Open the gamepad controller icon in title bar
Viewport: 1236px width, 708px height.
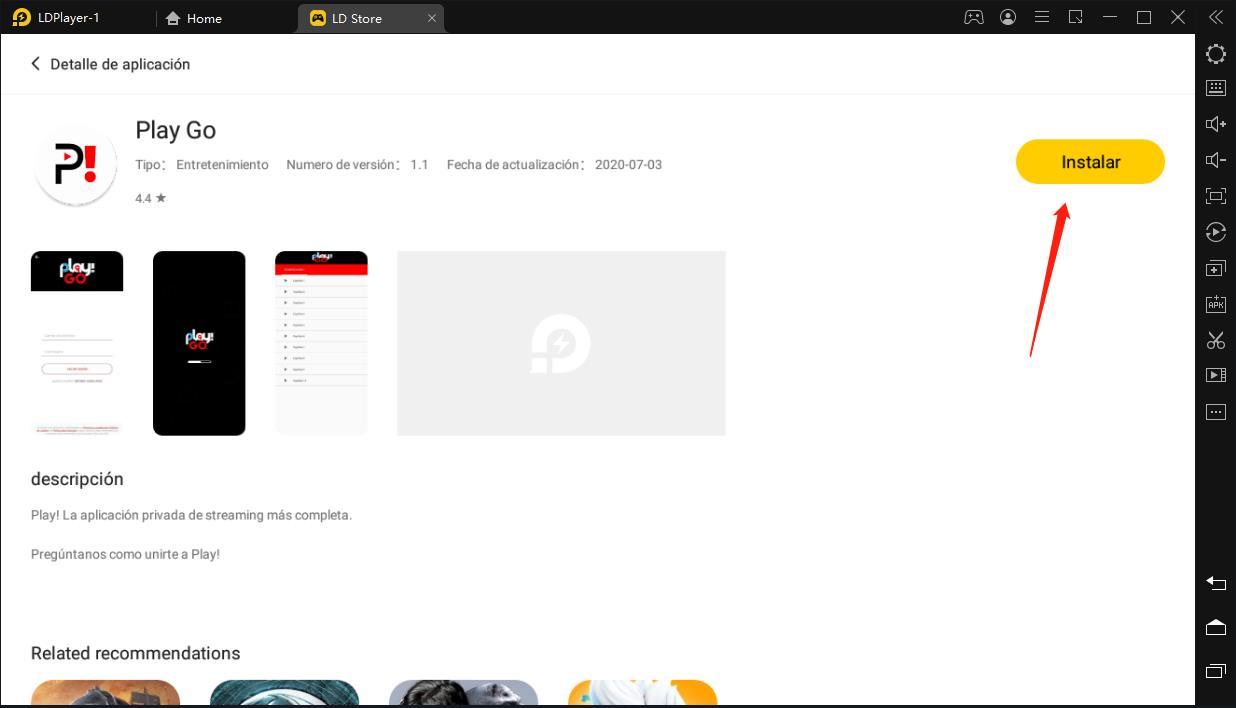(973, 17)
